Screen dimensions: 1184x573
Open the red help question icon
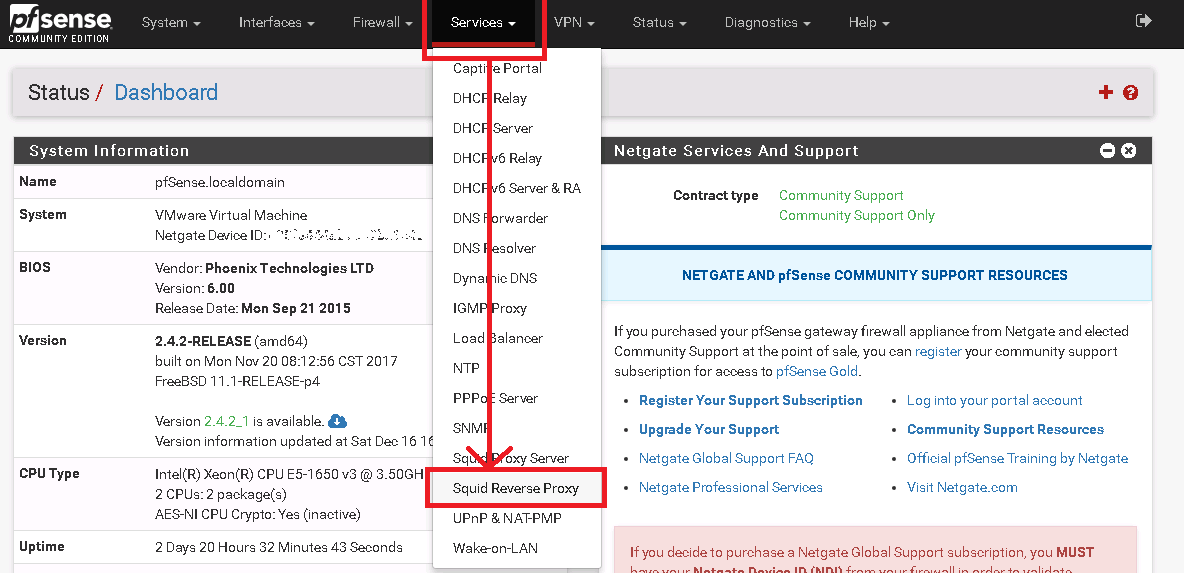click(x=1130, y=93)
